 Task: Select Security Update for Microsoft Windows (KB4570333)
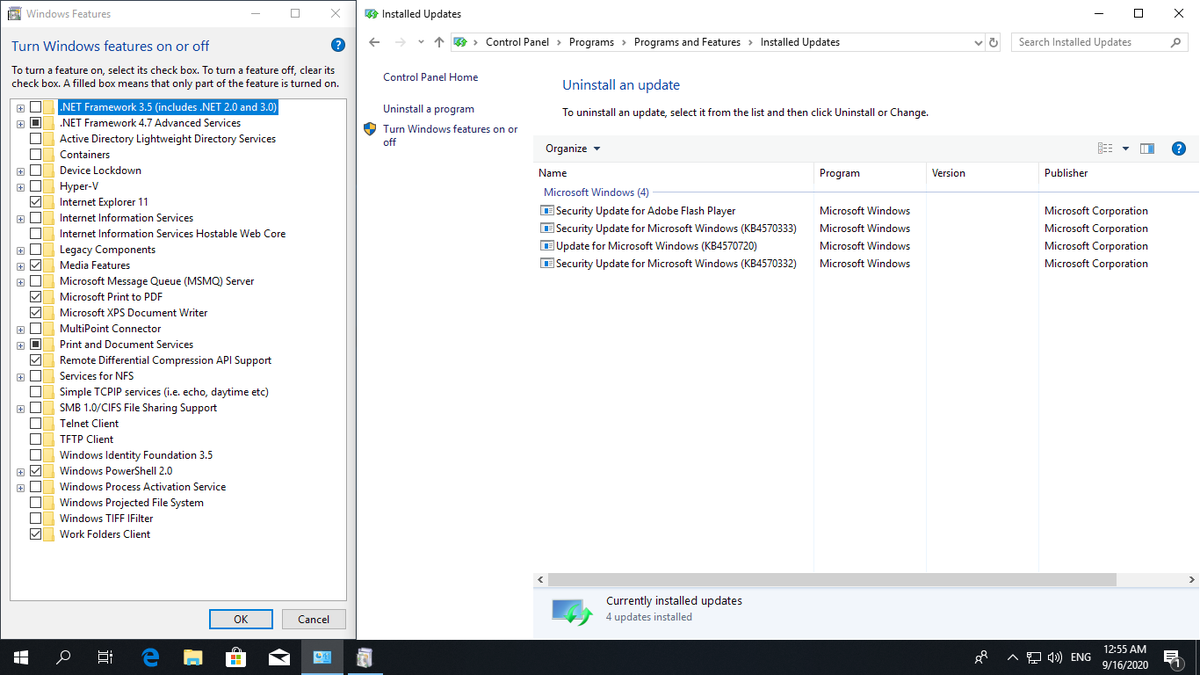click(x=676, y=229)
